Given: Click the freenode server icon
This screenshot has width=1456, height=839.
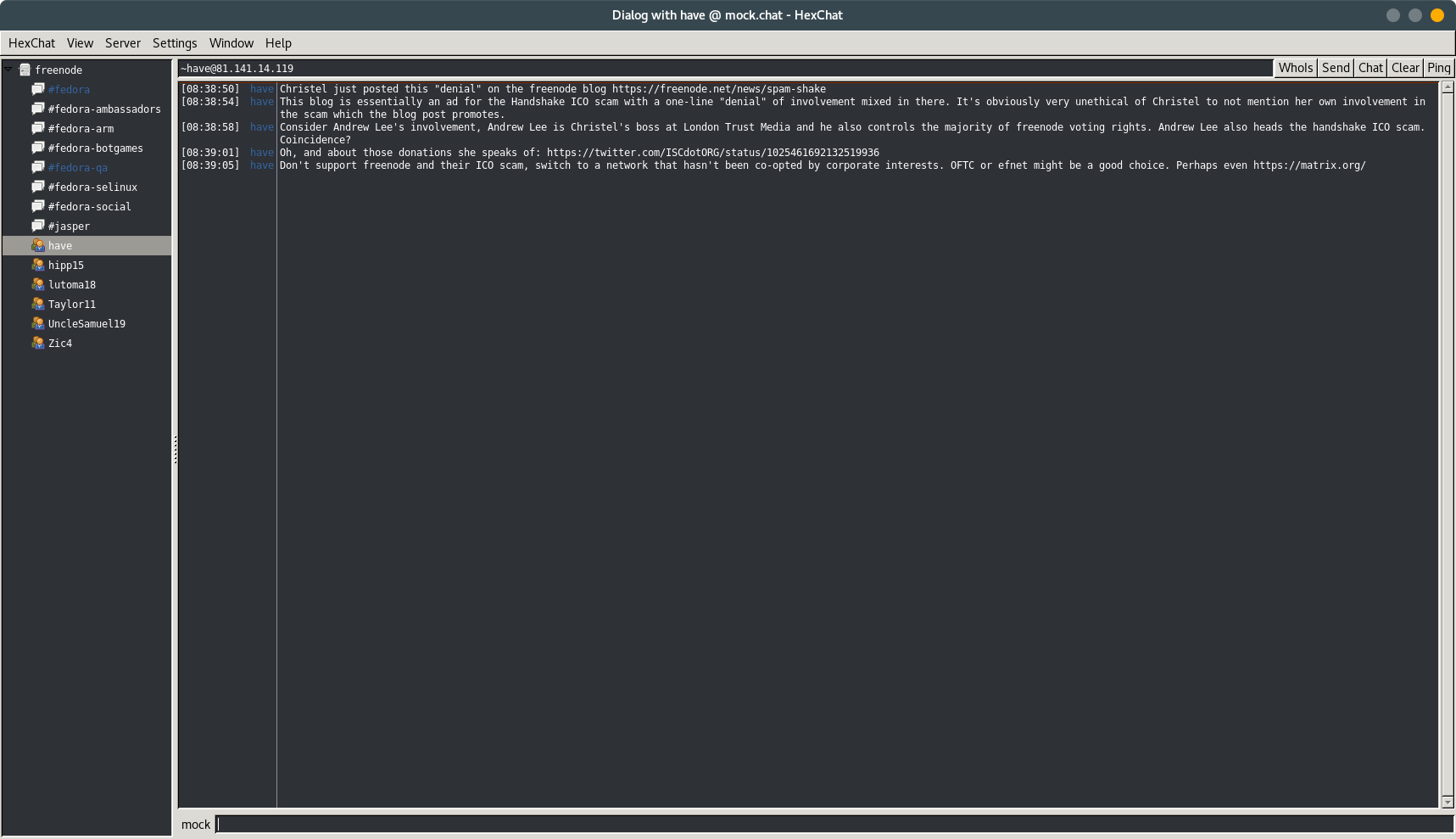Looking at the screenshot, I should [x=25, y=70].
